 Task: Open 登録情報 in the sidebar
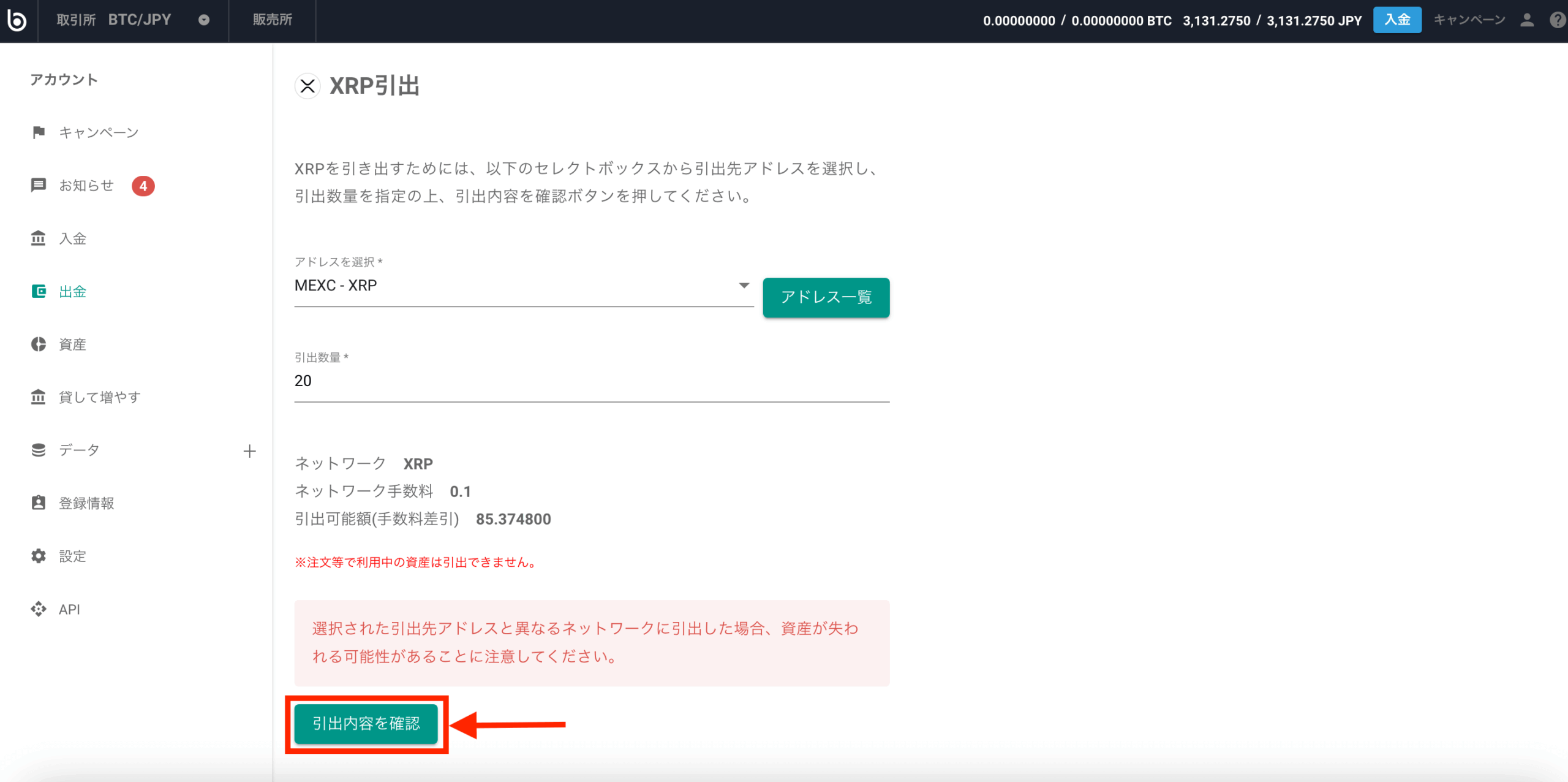tap(86, 503)
